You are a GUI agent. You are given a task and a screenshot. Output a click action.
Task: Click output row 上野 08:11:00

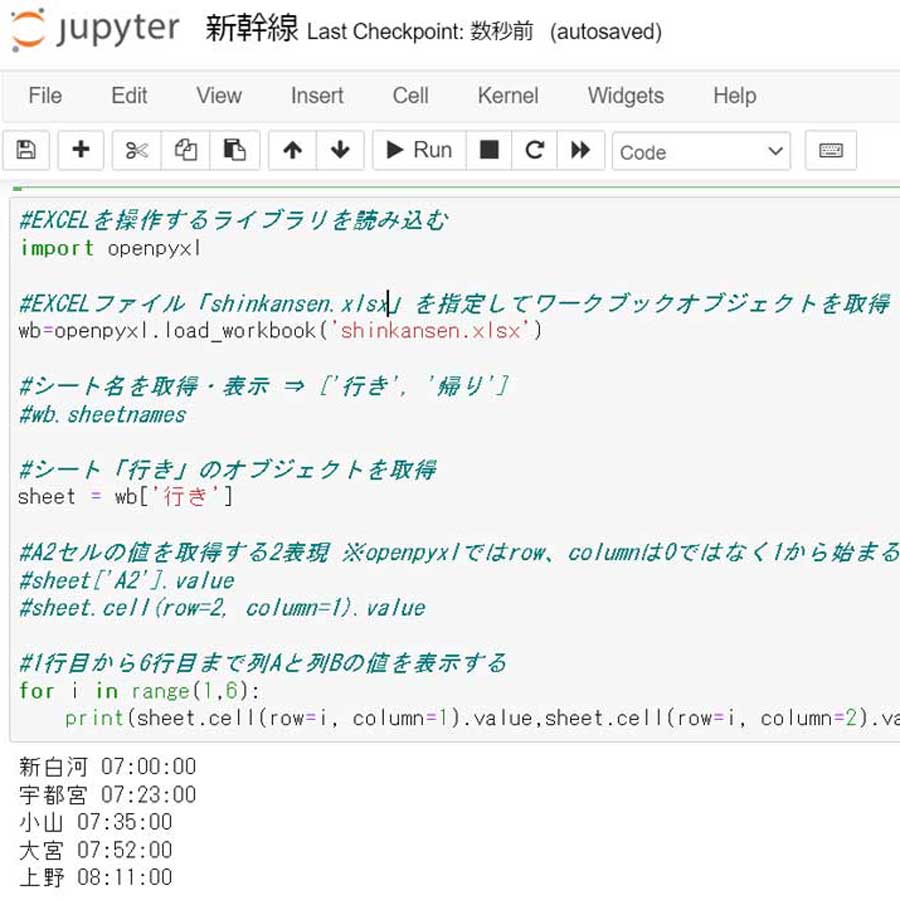(x=96, y=878)
